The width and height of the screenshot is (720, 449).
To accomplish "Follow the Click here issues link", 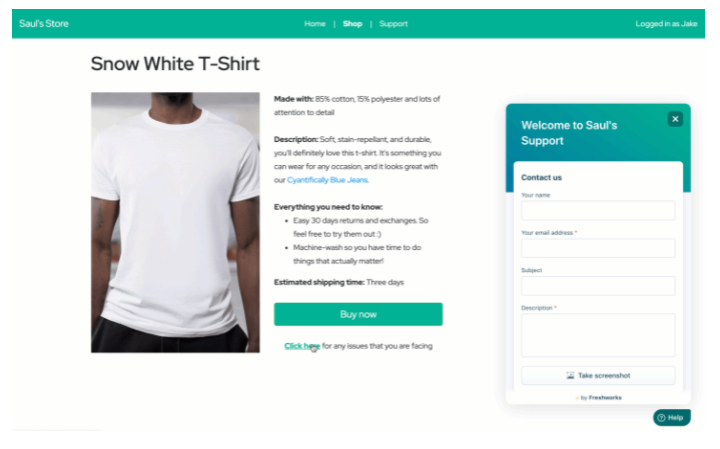I will tap(302, 346).
